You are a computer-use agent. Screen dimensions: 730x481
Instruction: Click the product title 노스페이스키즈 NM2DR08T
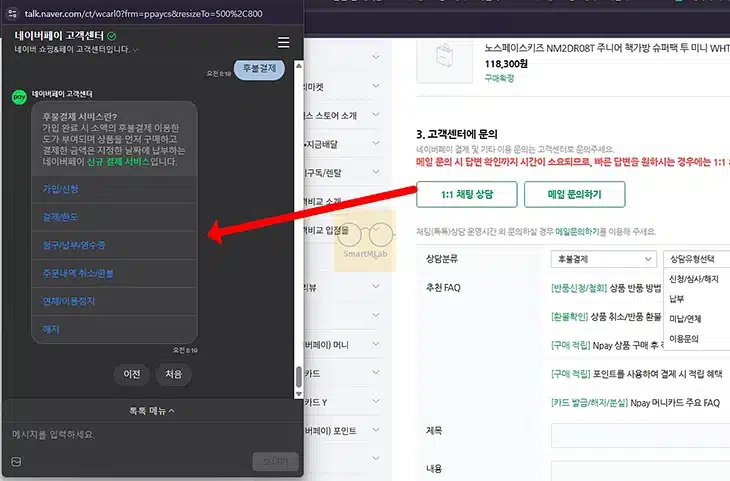point(607,48)
